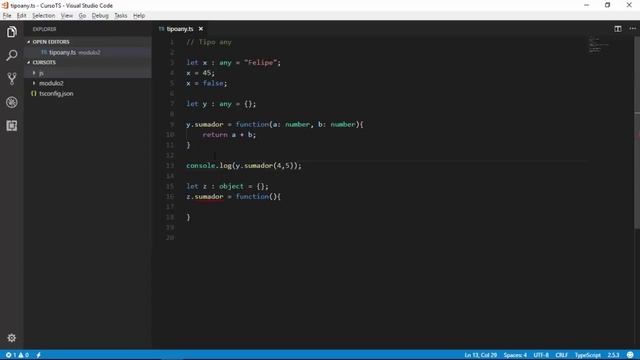Click x = false; on line 5
This screenshot has width=640, height=360.
pos(207,83)
